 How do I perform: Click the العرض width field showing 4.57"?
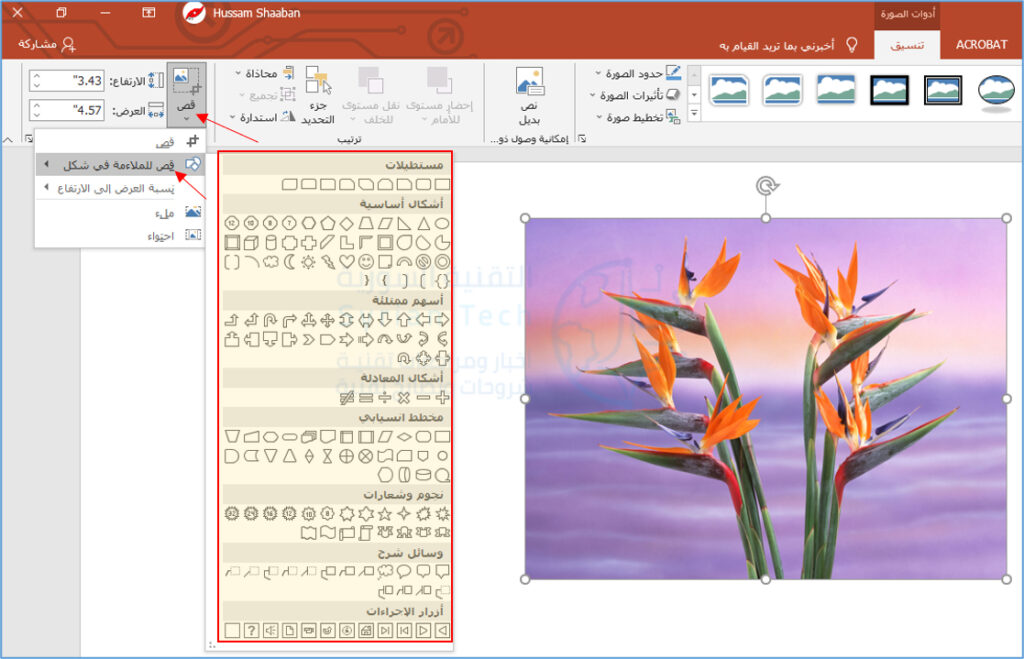[66, 110]
